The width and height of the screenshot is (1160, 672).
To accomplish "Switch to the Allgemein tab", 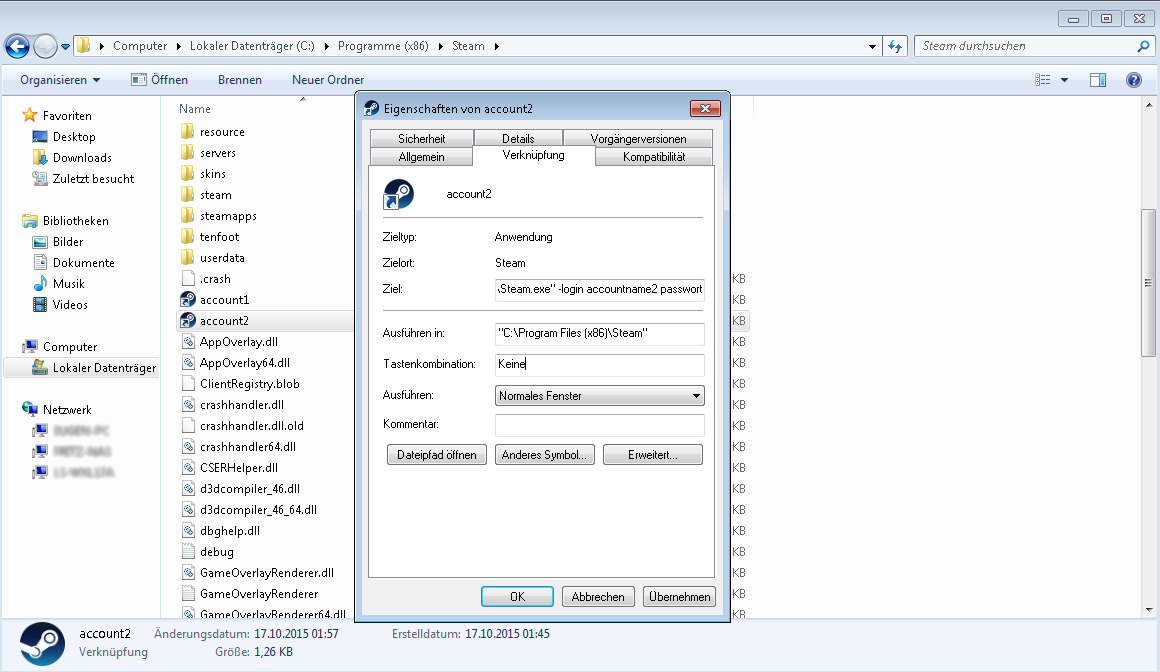I will click(x=421, y=157).
